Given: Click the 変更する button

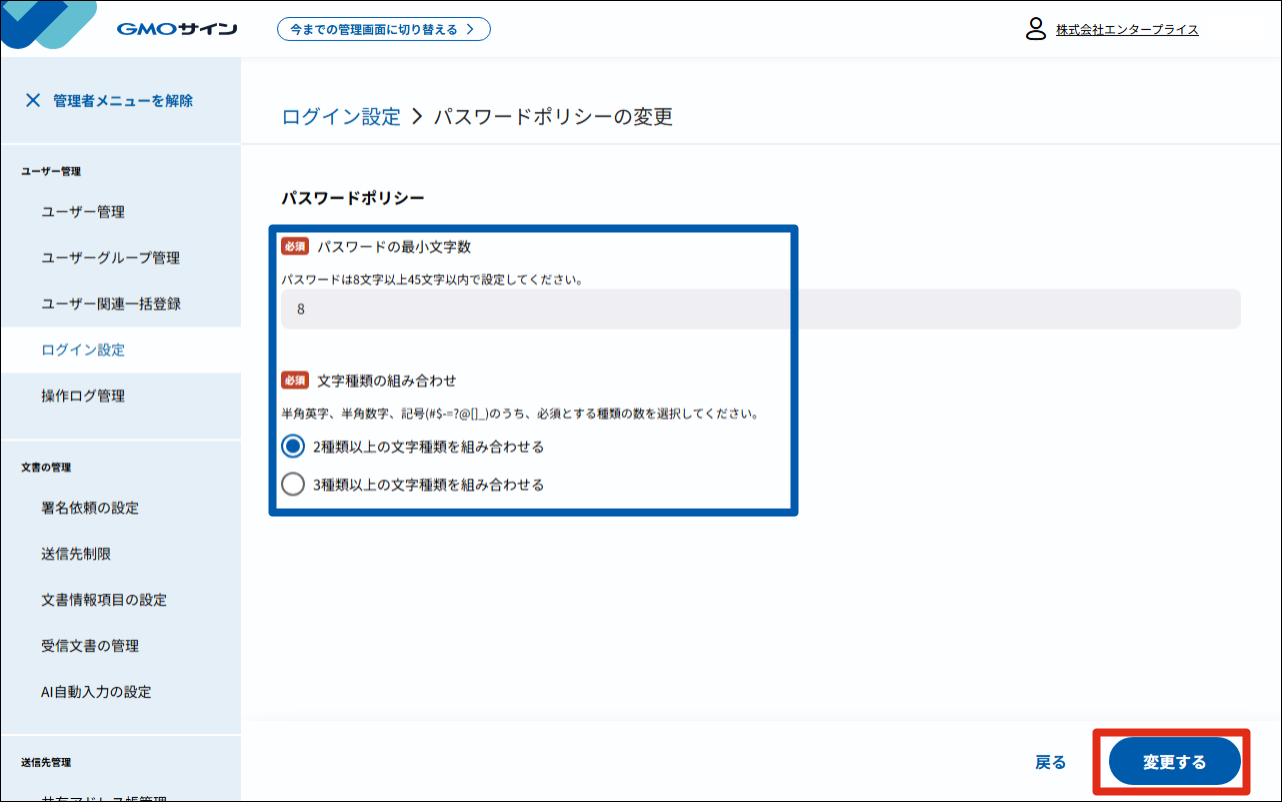Looking at the screenshot, I should [x=1175, y=762].
